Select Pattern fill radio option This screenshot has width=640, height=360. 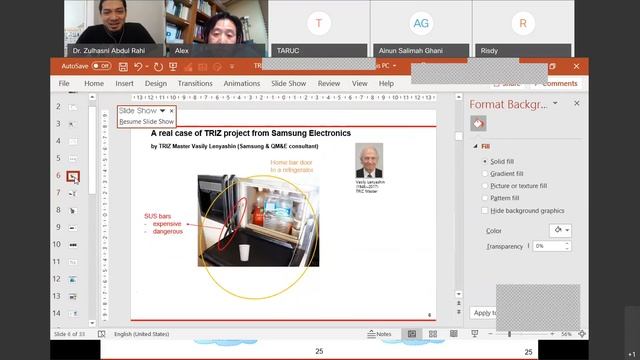(484, 198)
